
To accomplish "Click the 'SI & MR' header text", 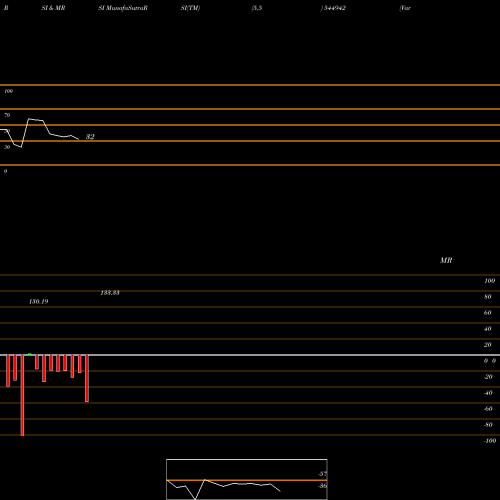I will pos(53,8).
